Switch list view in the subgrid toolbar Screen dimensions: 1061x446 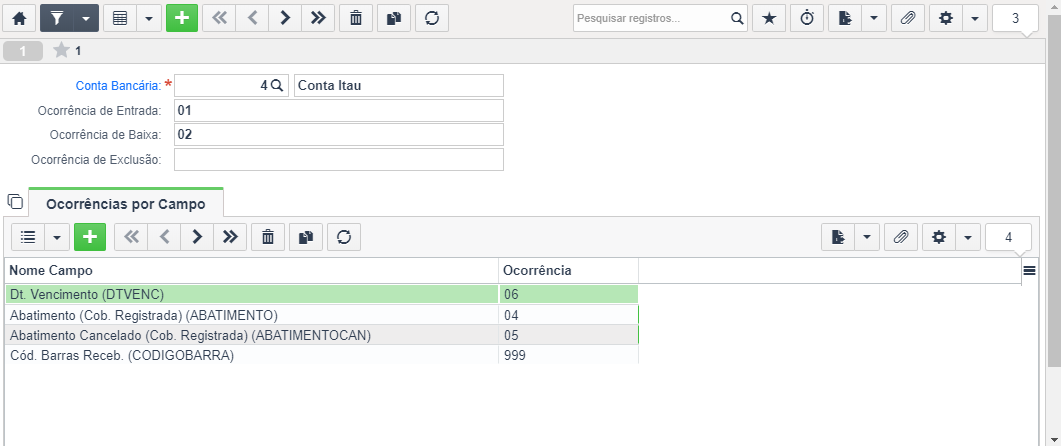click(28, 237)
